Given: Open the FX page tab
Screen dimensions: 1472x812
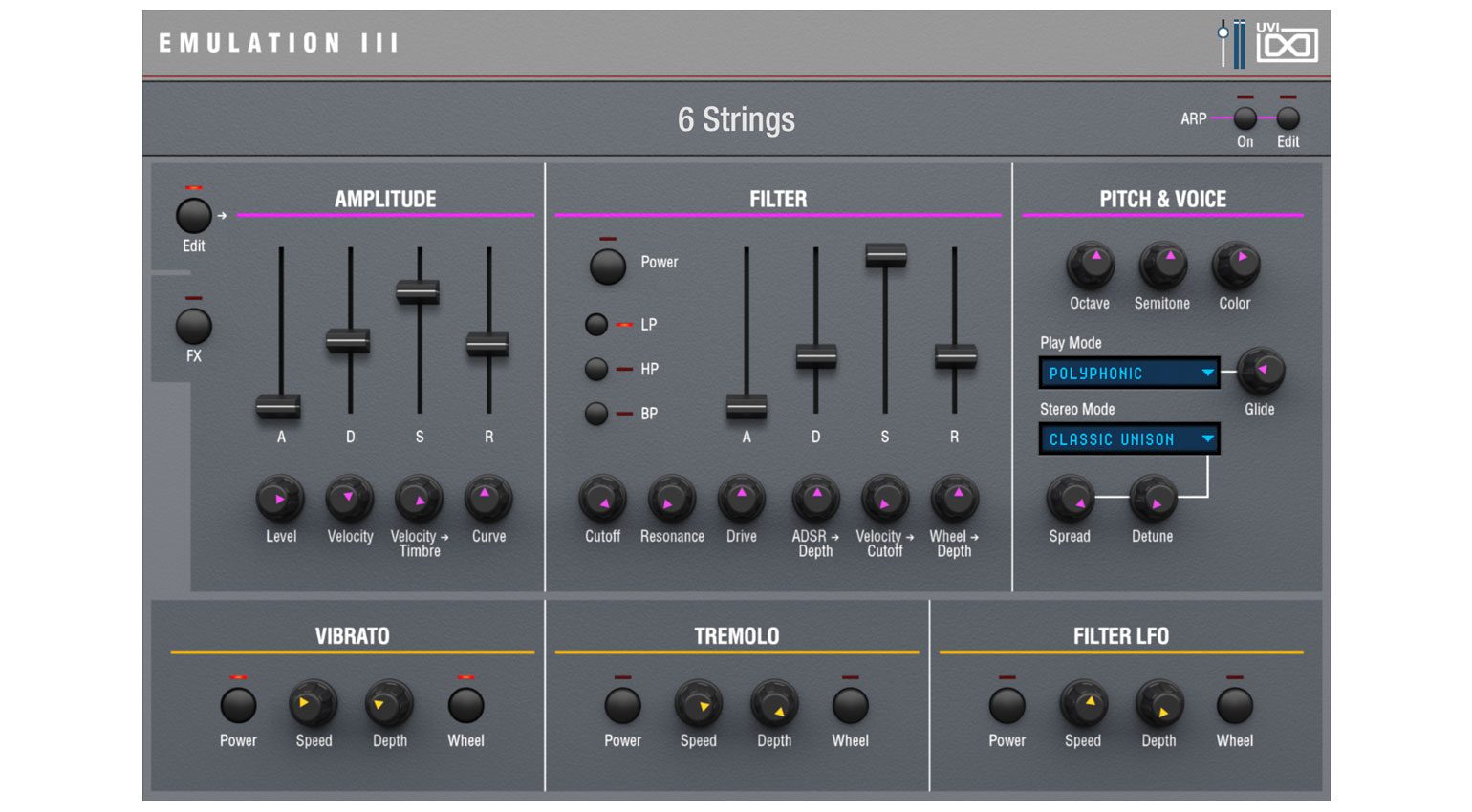Looking at the screenshot, I should point(193,326).
